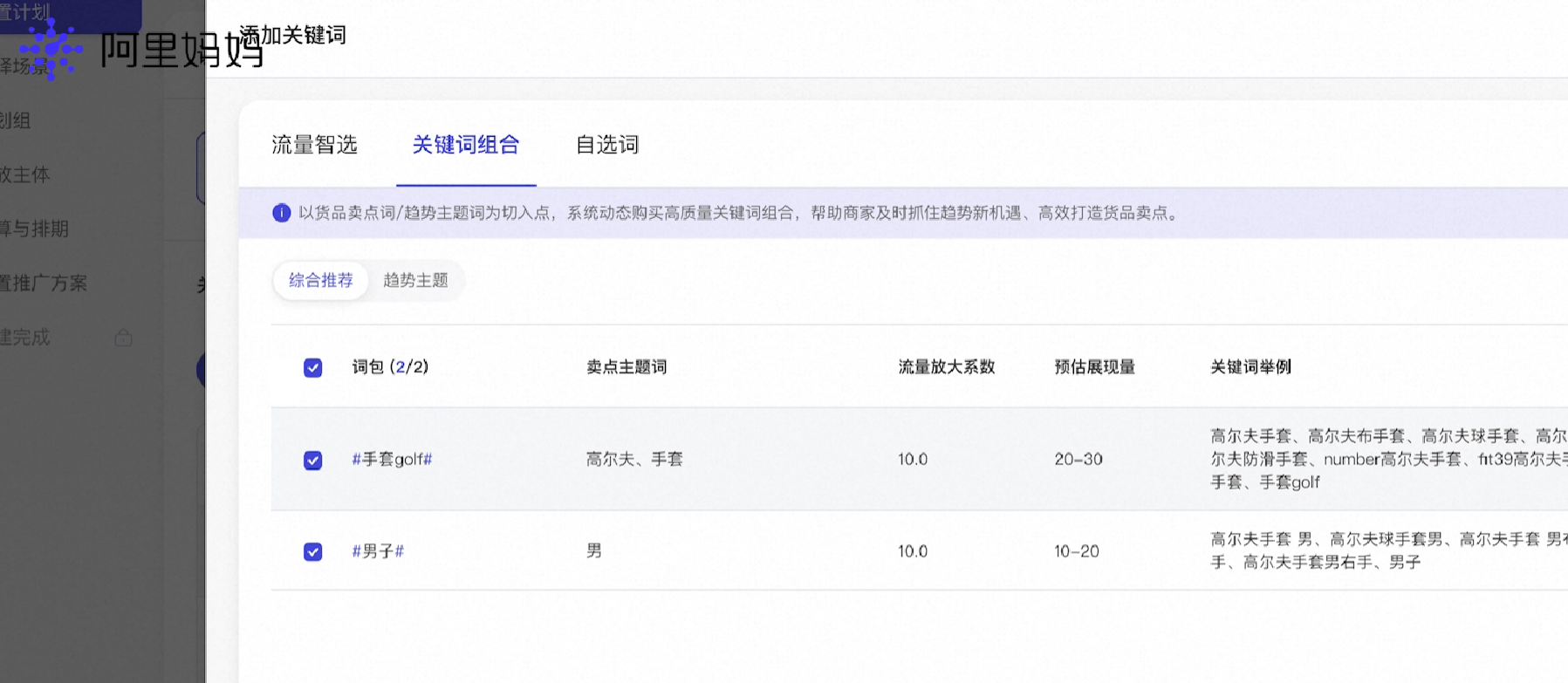This screenshot has width=1568, height=683.
Task: Uncheck the #男子# row checkbox
Action: pos(312,552)
